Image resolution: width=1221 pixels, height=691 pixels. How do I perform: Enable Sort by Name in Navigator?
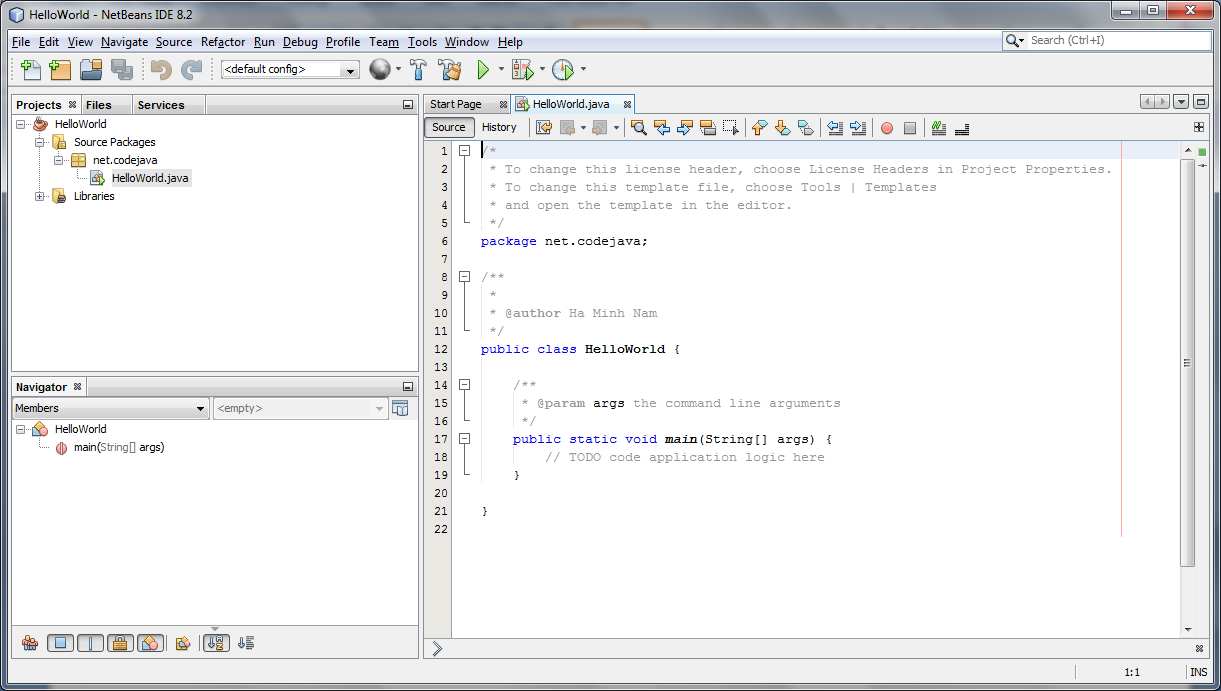pos(216,642)
